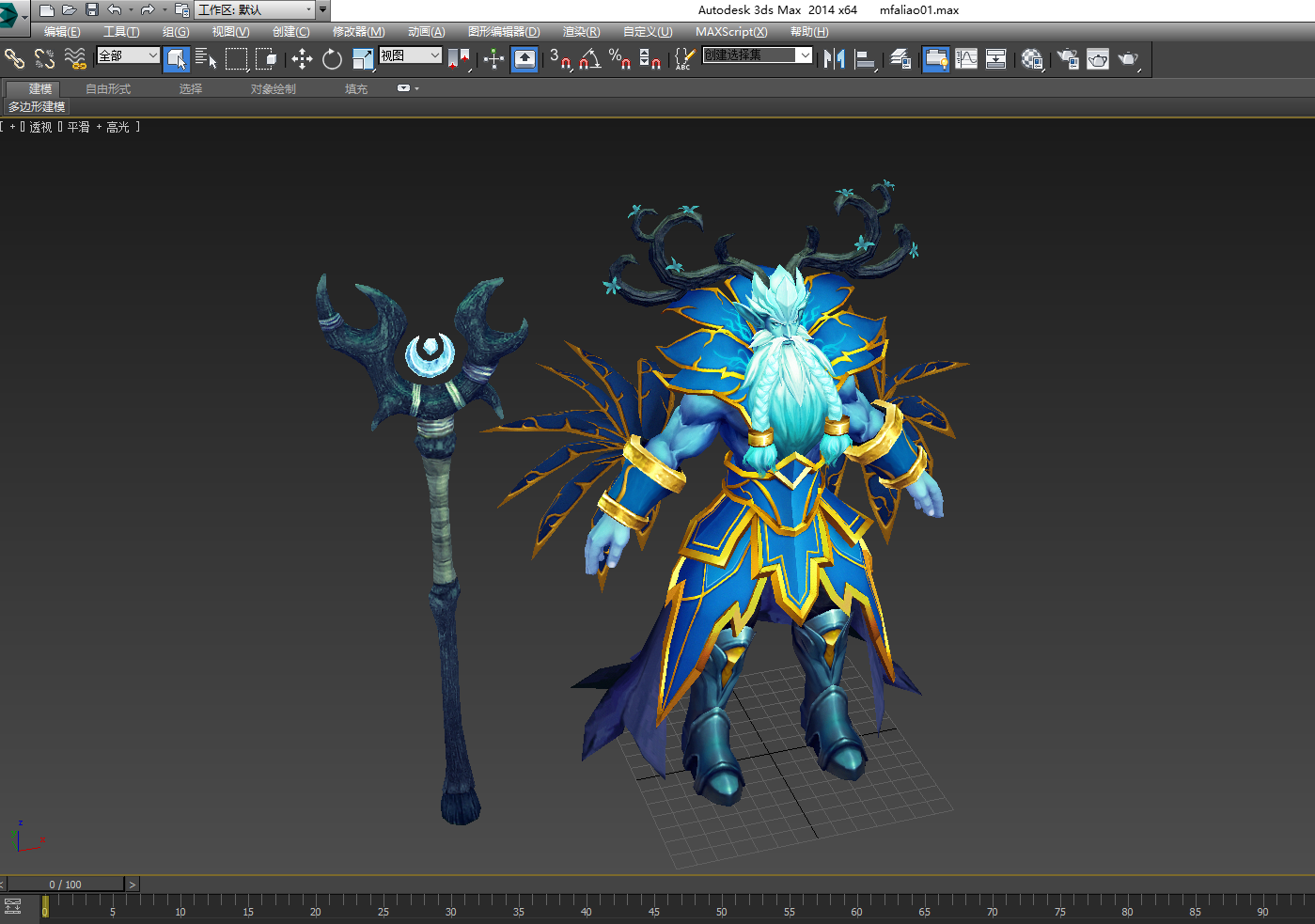Toggle the Graphite ribbon display button
Screen dimensions: 1315x924
(x=935, y=59)
